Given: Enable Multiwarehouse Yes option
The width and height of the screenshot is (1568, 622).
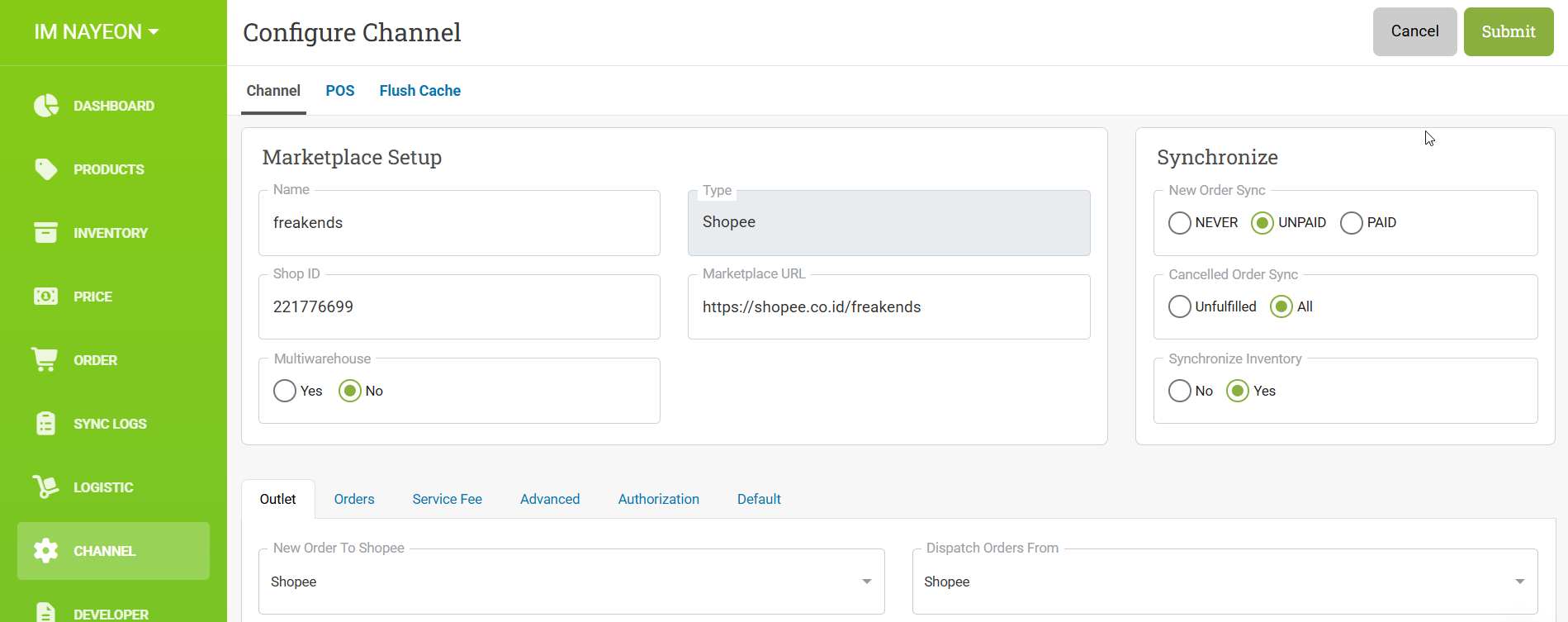Looking at the screenshot, I should 285,391.
